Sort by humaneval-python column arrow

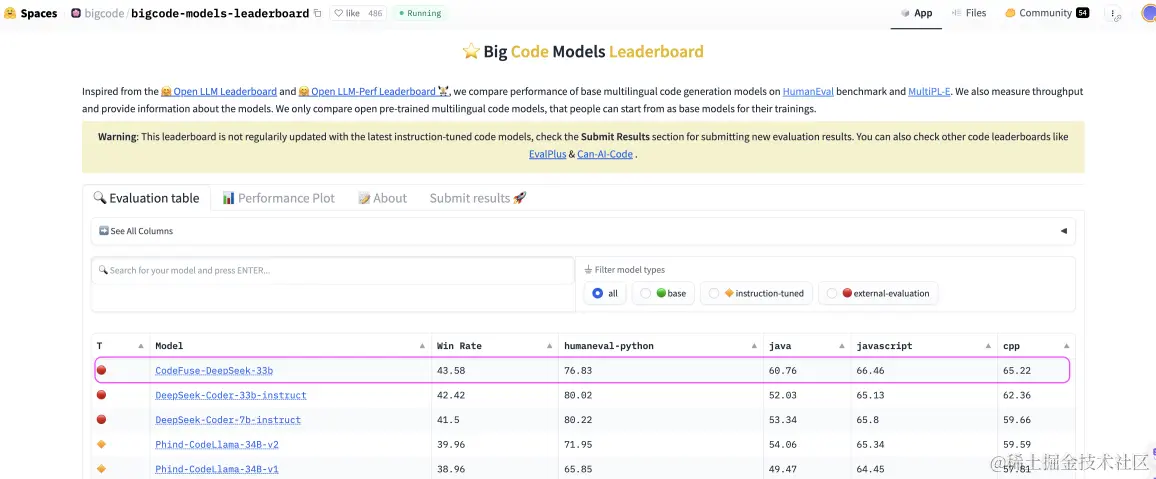[755, 346]
